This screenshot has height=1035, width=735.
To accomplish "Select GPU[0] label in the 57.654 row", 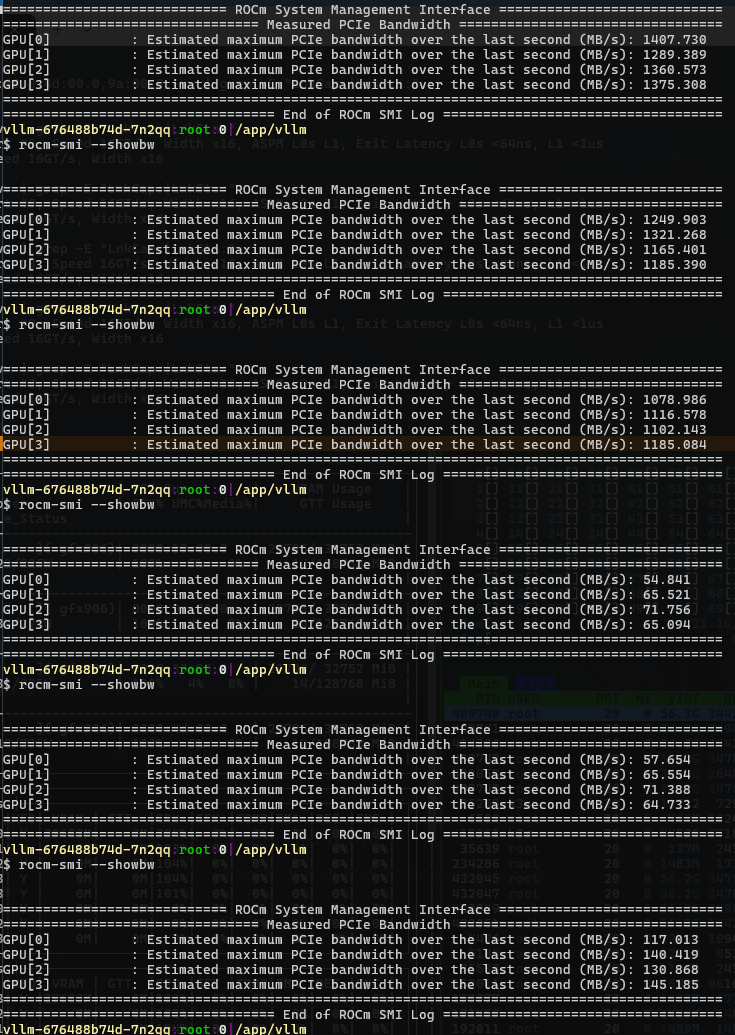I will (26, 760).
